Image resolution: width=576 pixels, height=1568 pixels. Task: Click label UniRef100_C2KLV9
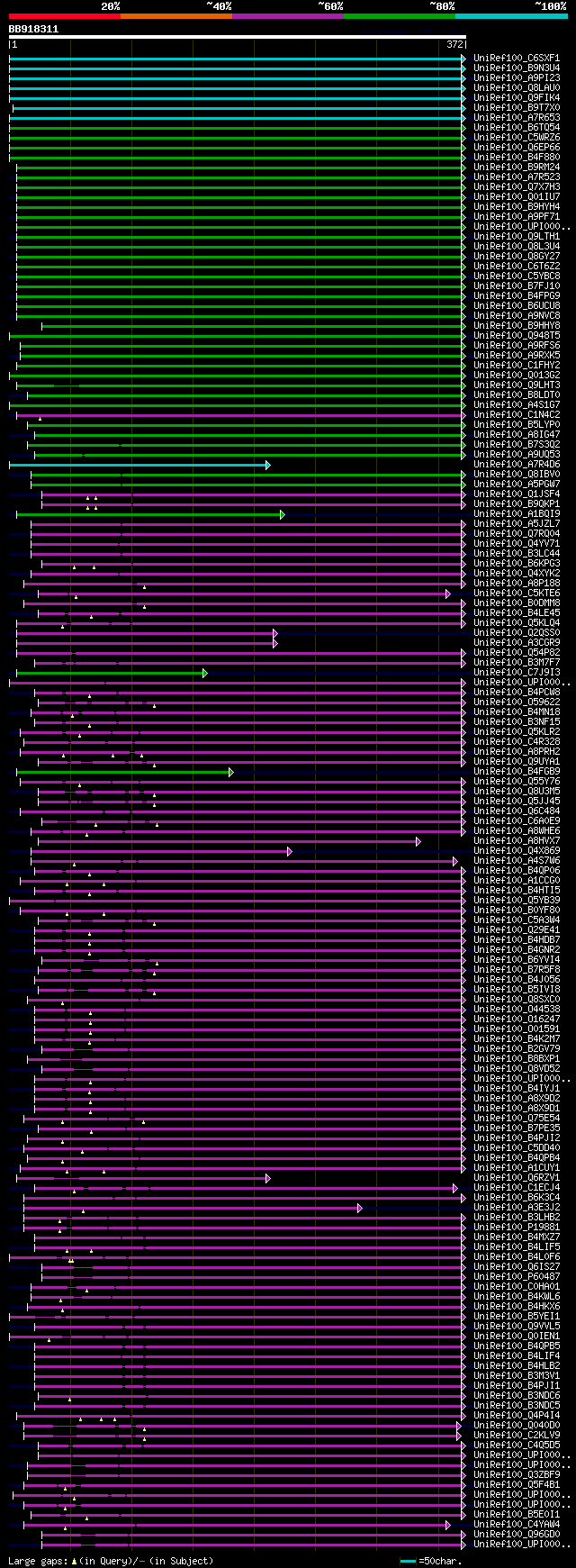tap(517, 1436)
